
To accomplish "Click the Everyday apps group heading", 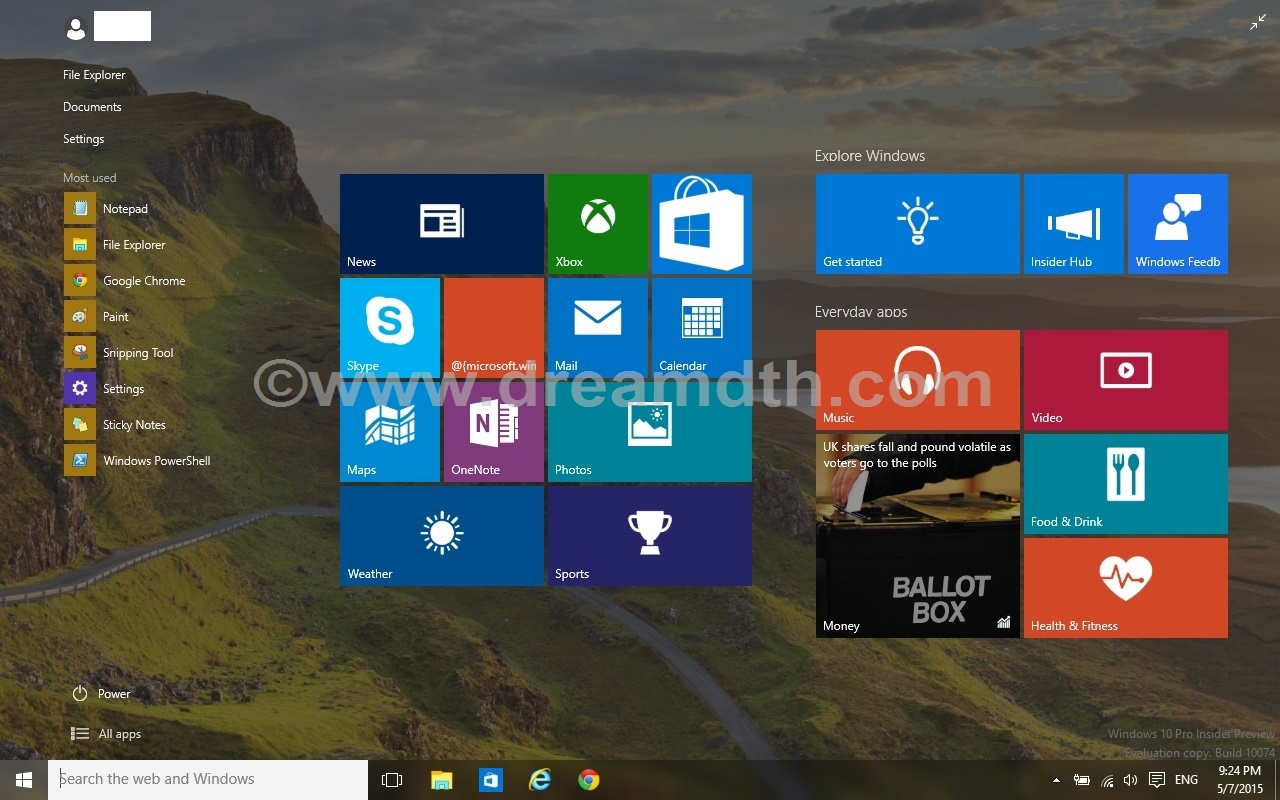I will tap(861, 312).
